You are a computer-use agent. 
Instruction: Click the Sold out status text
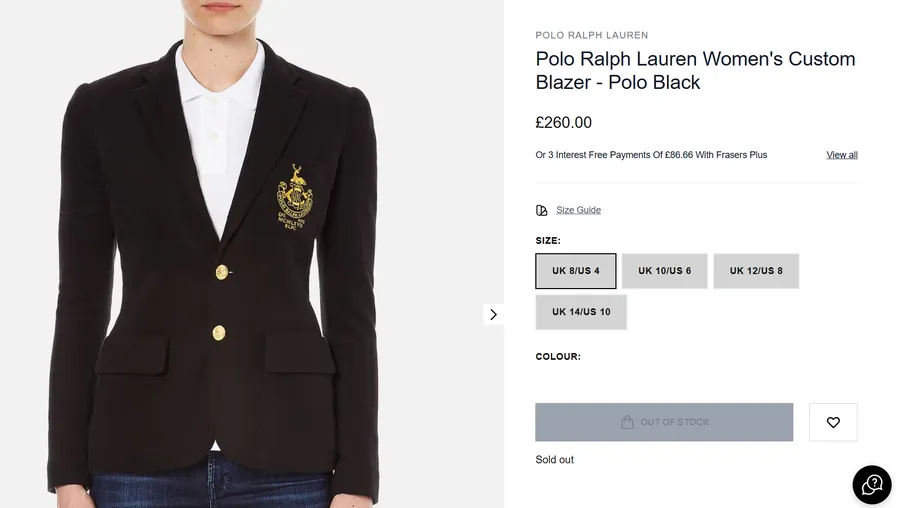point(555,460)
